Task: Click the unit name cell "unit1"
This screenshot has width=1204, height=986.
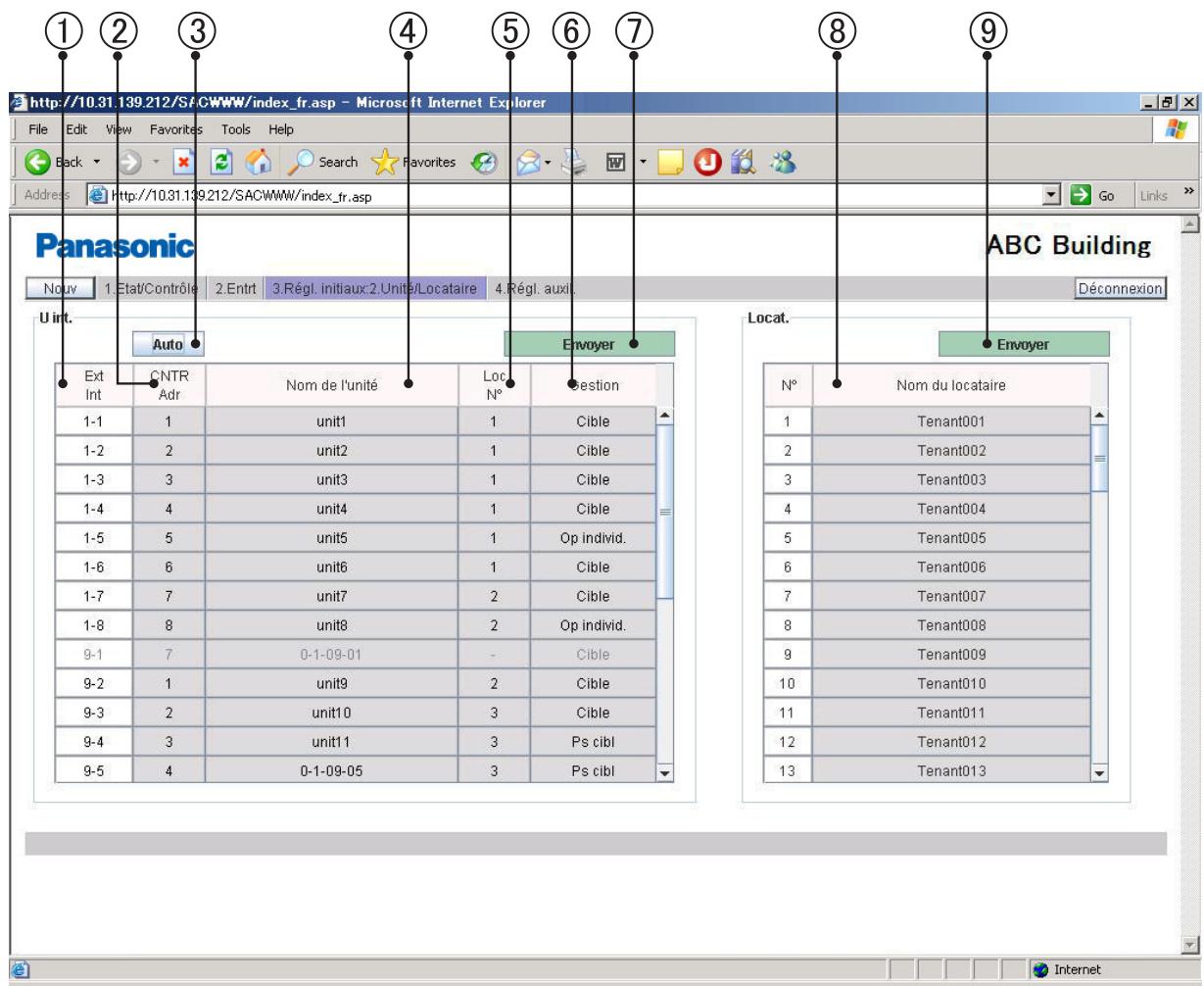Action: pyautogui.click(x=332, y=422)
